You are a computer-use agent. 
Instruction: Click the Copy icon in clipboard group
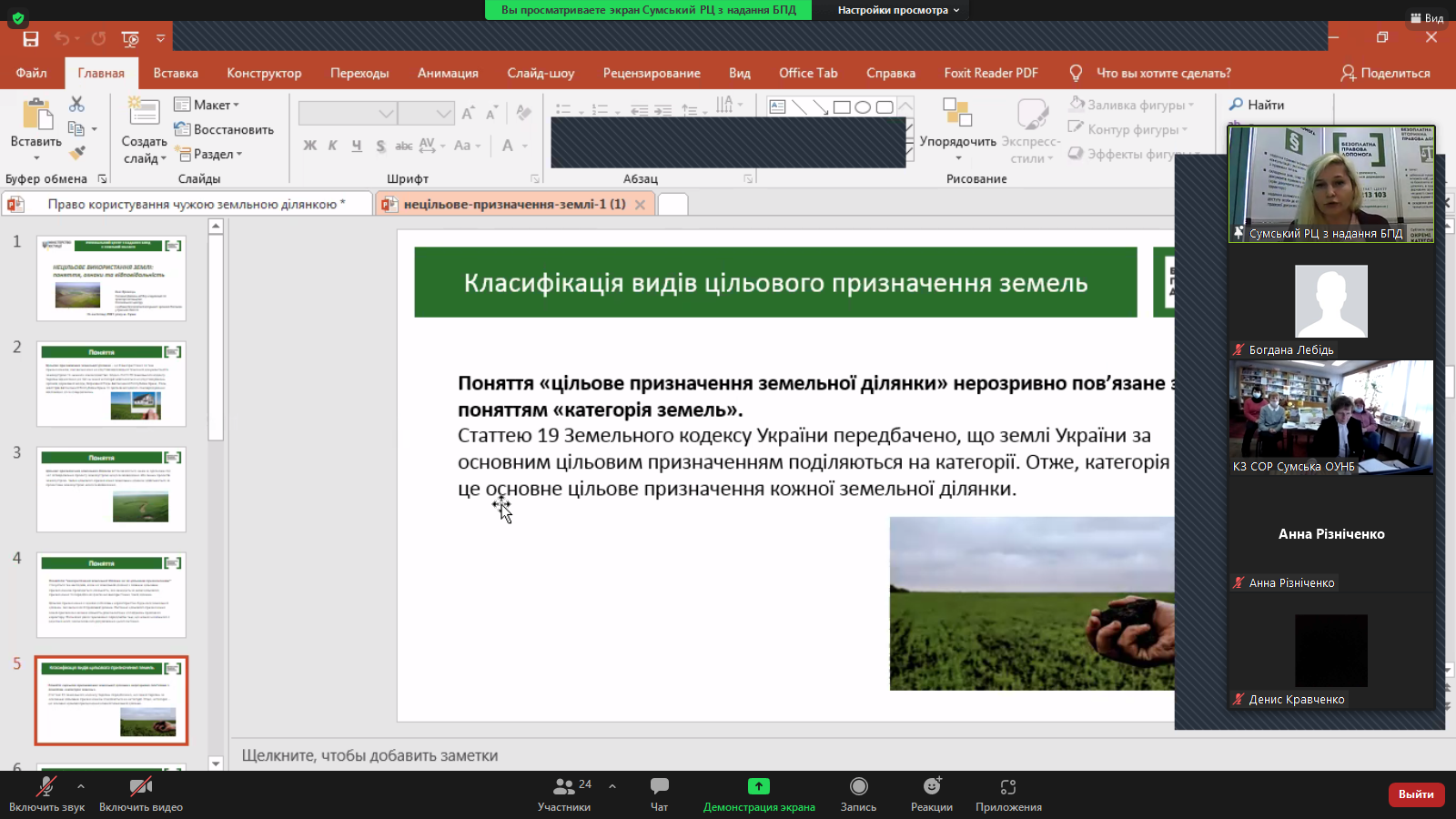tap(76, 128)
